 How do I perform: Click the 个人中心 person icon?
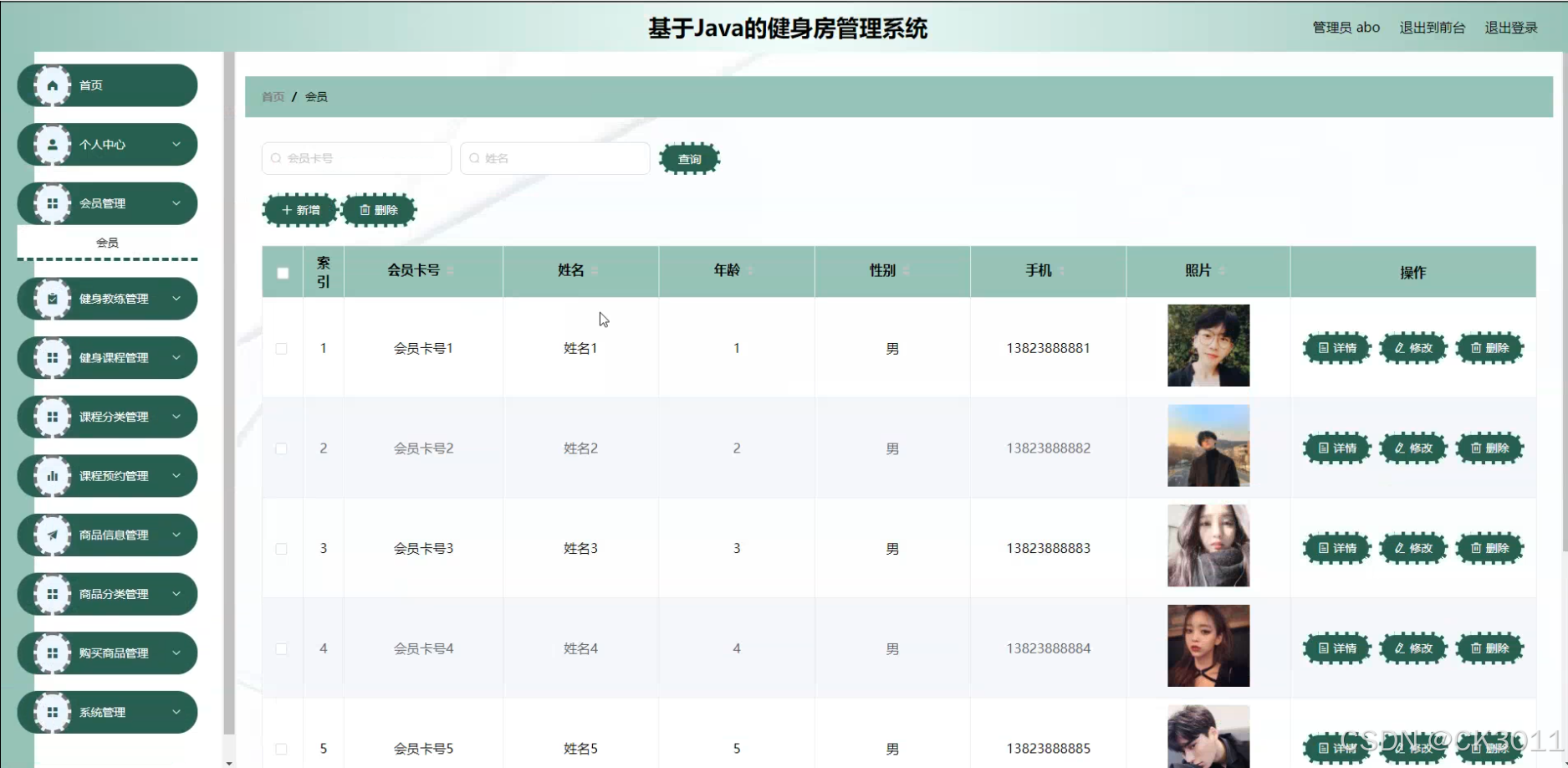pos(53,144)
